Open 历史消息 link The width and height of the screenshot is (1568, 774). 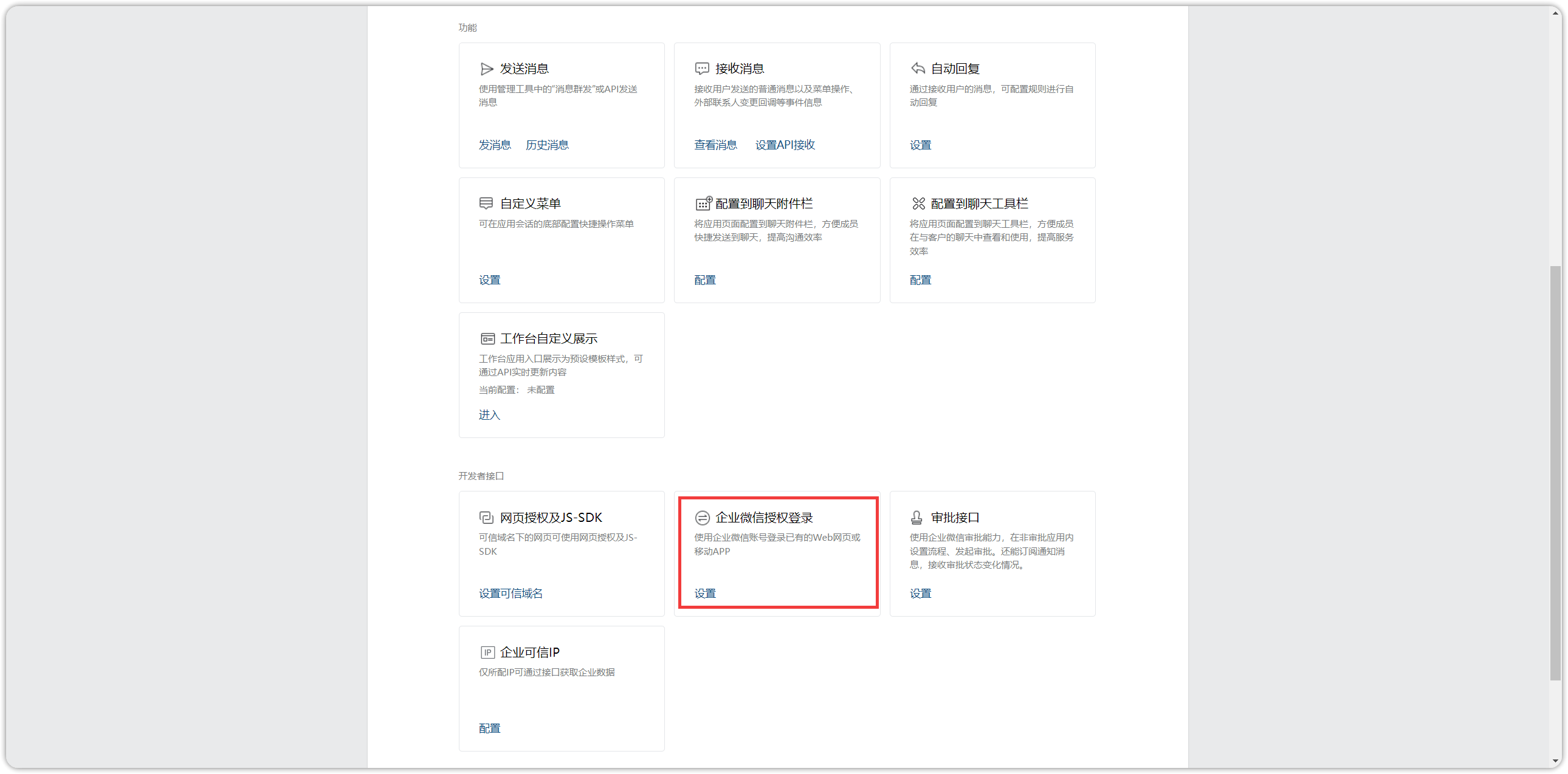546,145
